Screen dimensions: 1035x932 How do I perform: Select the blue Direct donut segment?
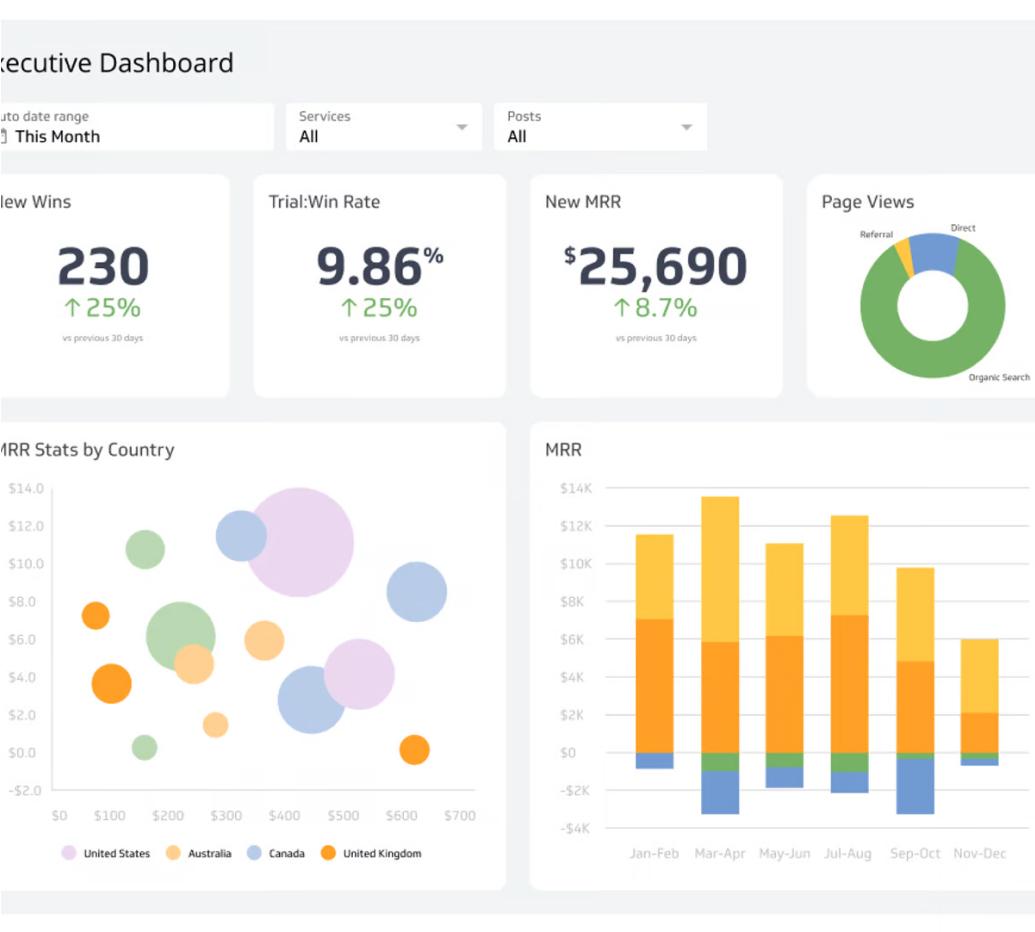tap(933, 253)
